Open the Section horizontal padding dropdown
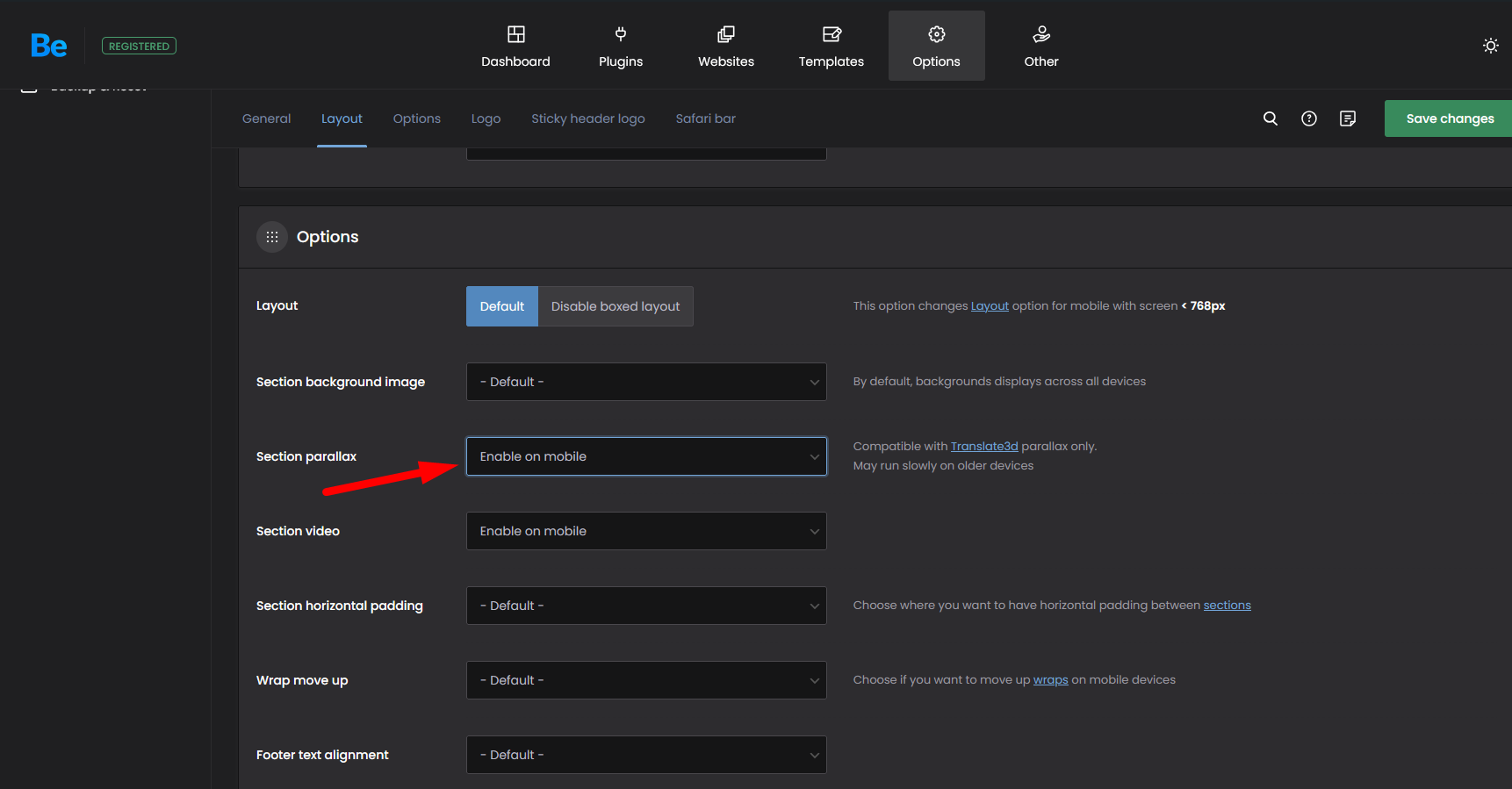 (x=646, y=606)
